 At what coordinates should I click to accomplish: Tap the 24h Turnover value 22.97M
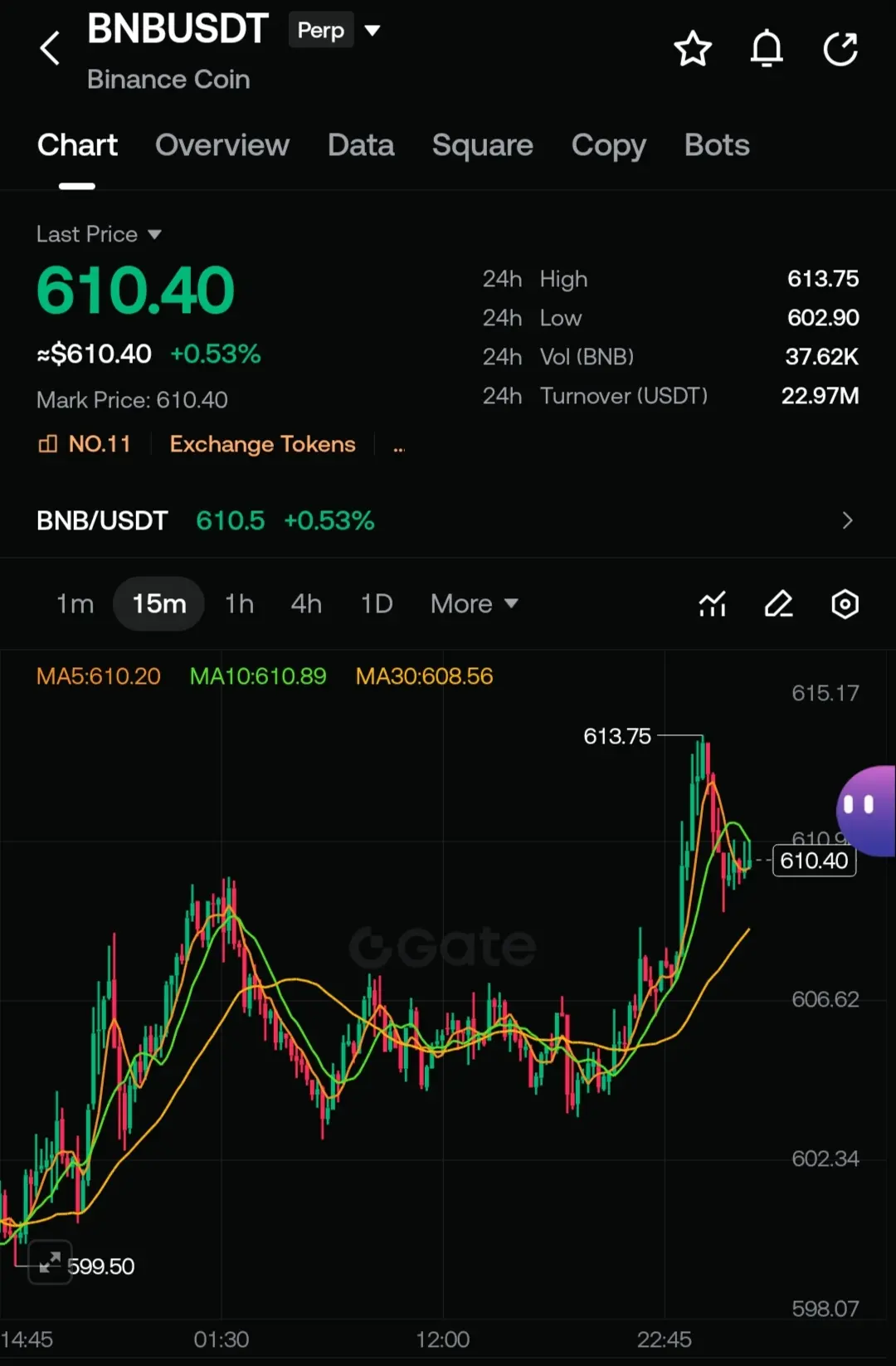tap(820, 396)
